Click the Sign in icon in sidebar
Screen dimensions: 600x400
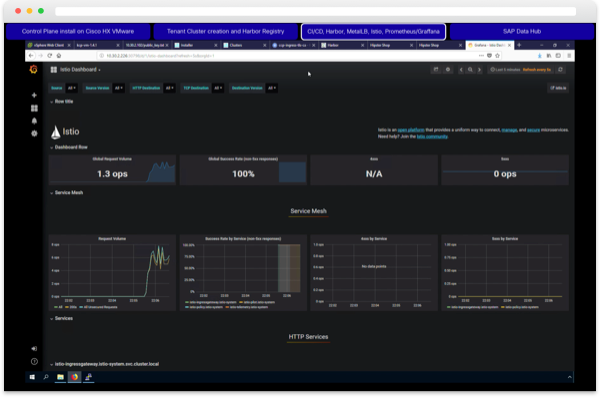coord(34,349)
